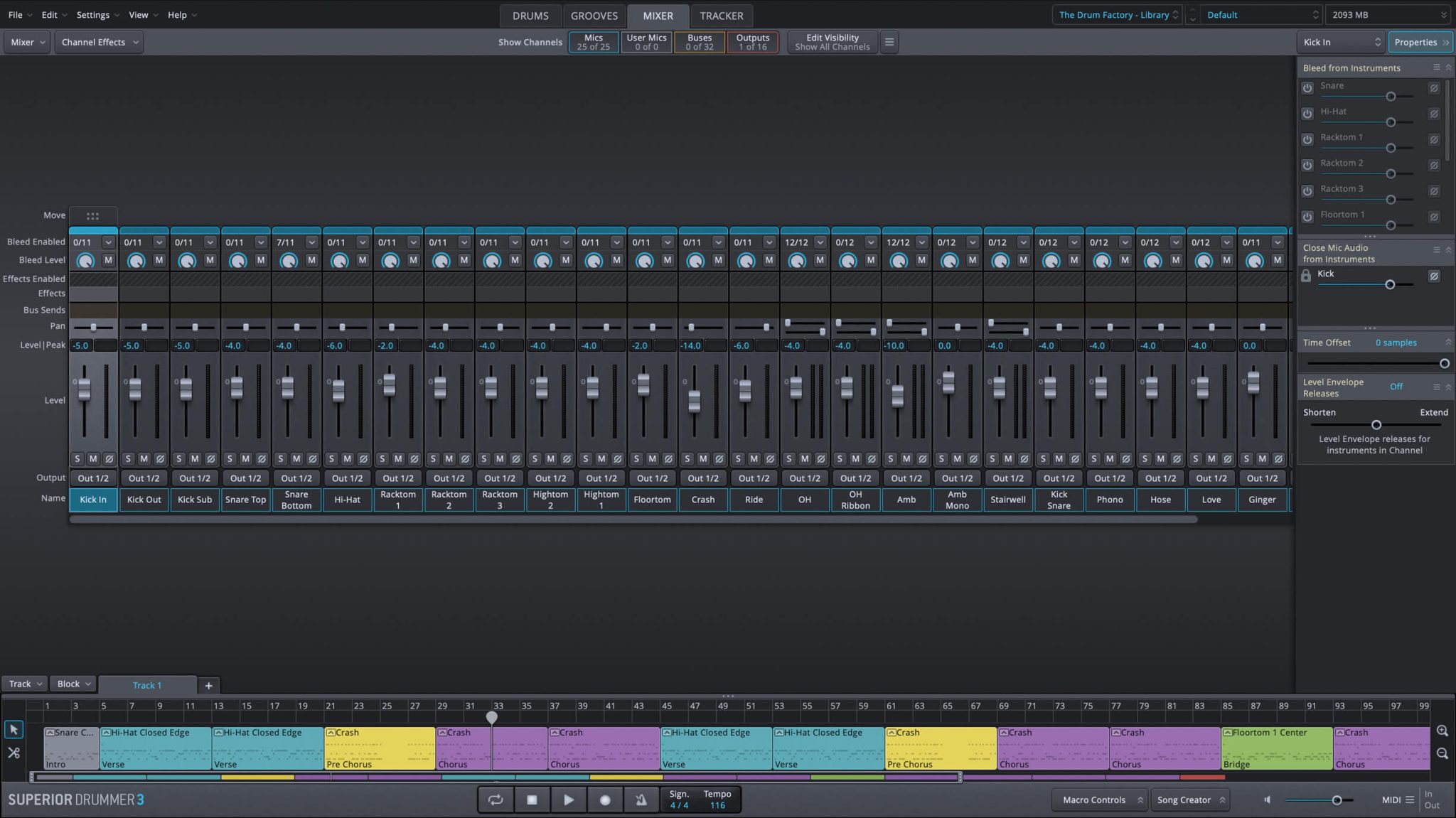Solo the Kick In channel
The image size is (1456, 818).
[x=77, y=459]
